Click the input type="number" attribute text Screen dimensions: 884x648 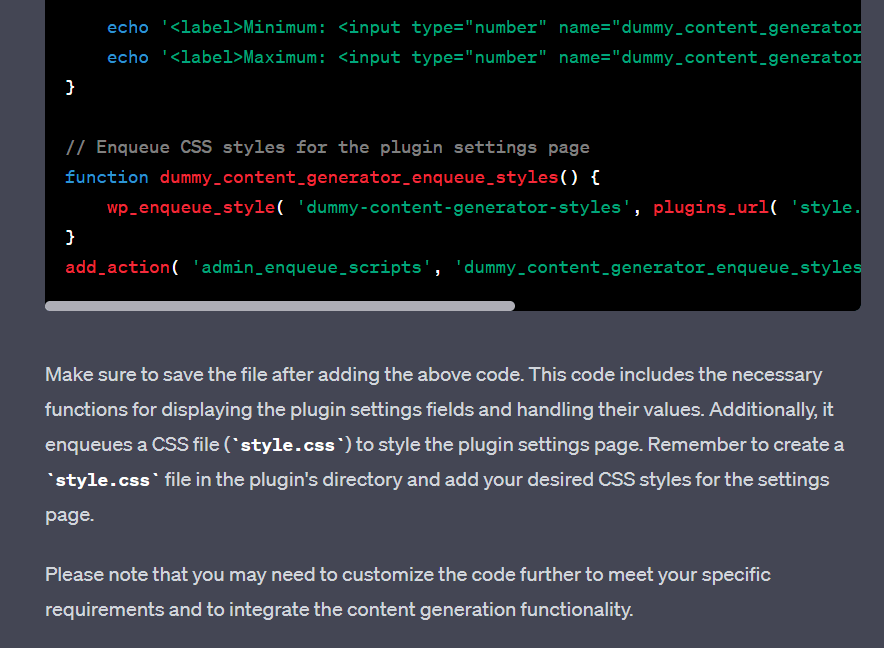[x=435, y=27]
